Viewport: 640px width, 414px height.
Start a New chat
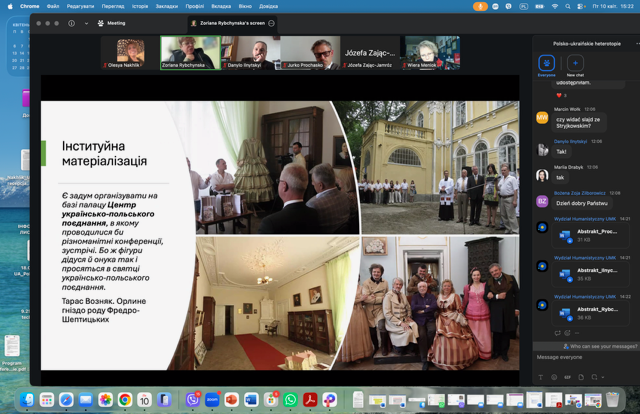tap(575, 62)
